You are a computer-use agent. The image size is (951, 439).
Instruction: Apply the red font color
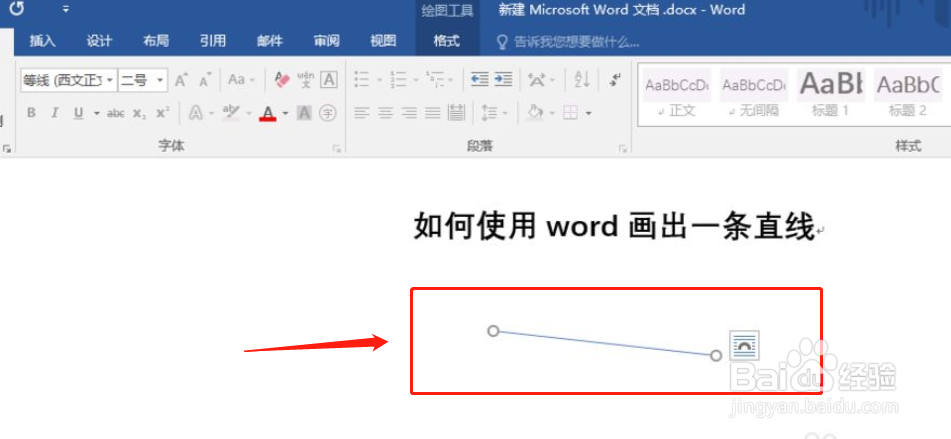coord(268,113)
